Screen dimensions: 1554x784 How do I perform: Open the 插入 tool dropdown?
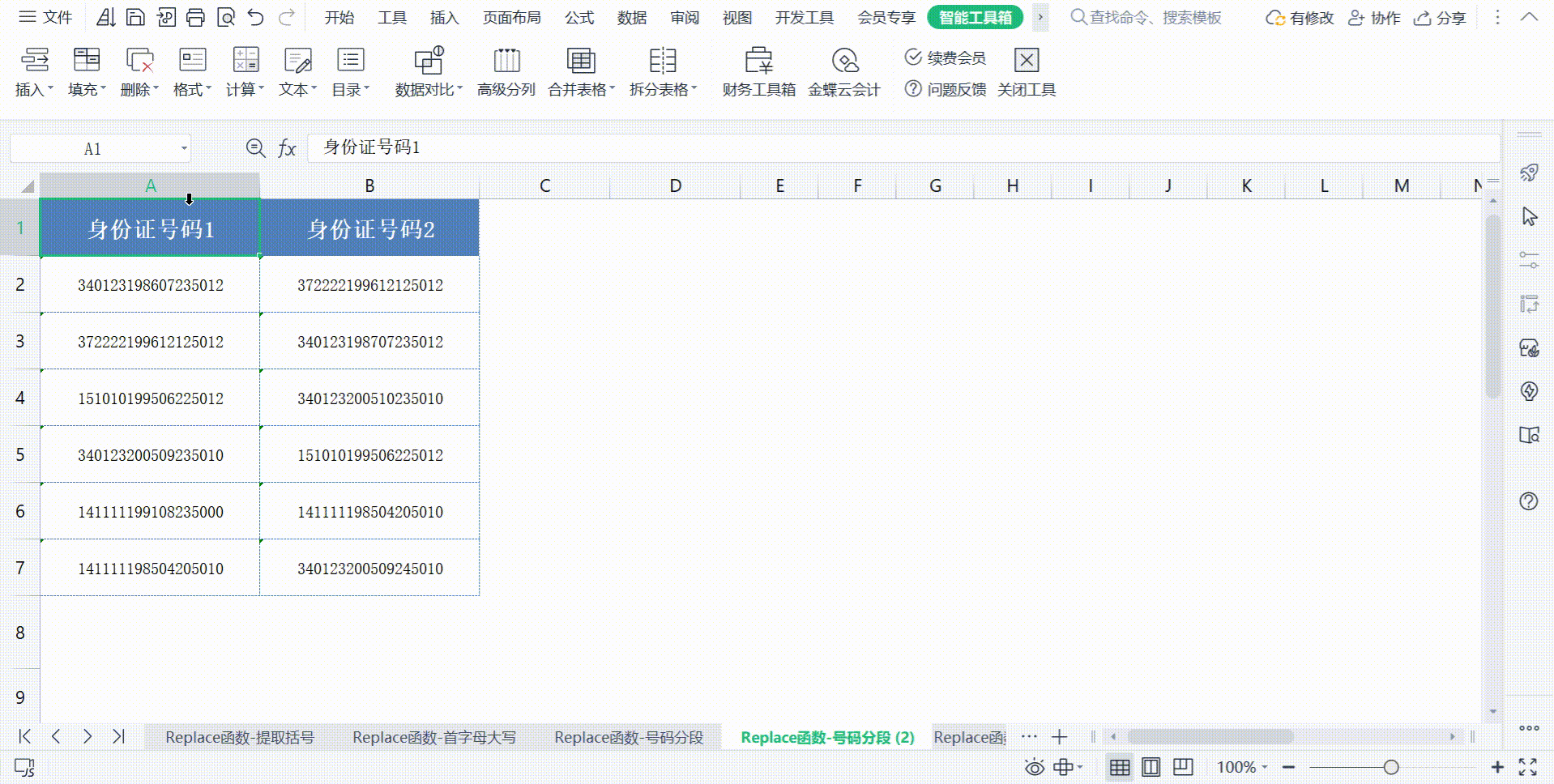34,72
